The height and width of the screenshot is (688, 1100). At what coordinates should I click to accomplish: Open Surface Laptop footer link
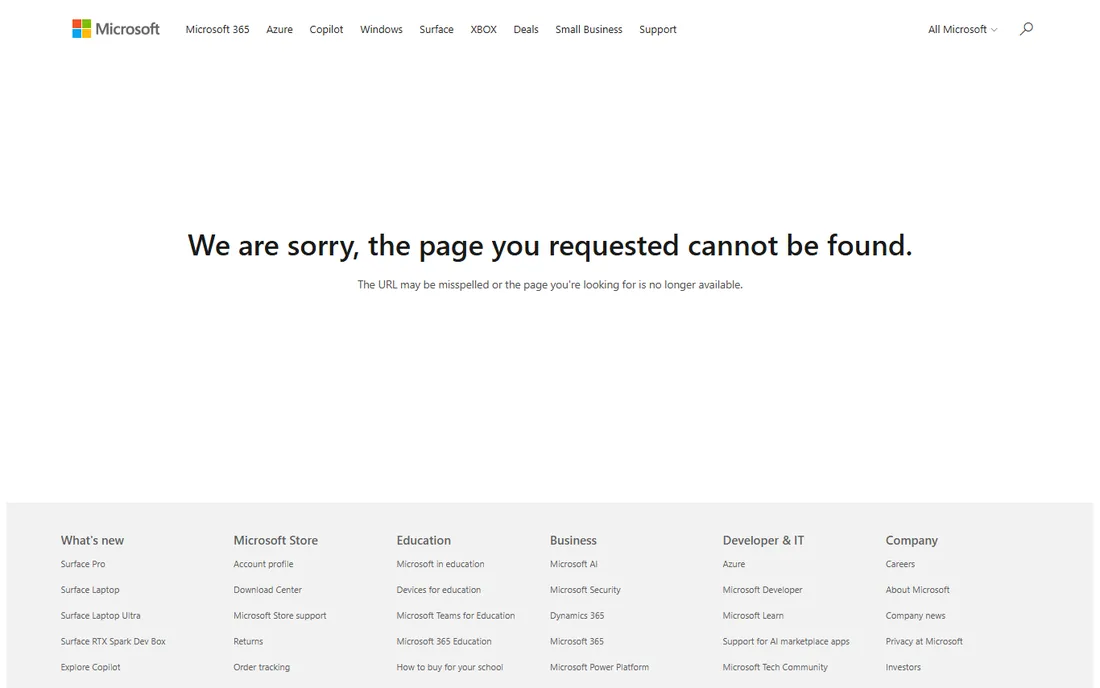90,590
